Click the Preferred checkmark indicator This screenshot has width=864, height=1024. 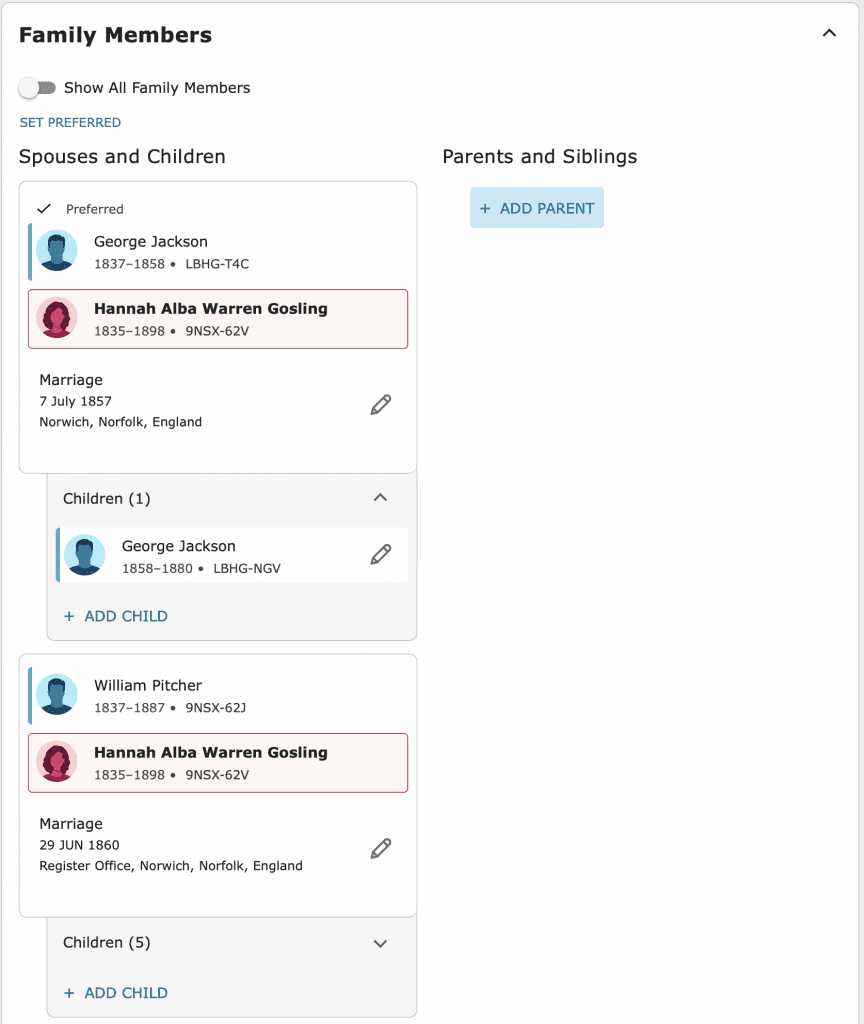(44, 209)
